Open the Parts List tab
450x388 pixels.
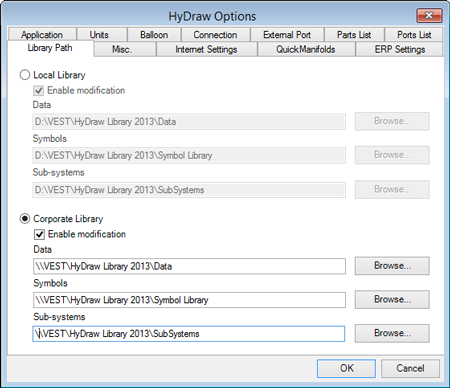point(354,35)
